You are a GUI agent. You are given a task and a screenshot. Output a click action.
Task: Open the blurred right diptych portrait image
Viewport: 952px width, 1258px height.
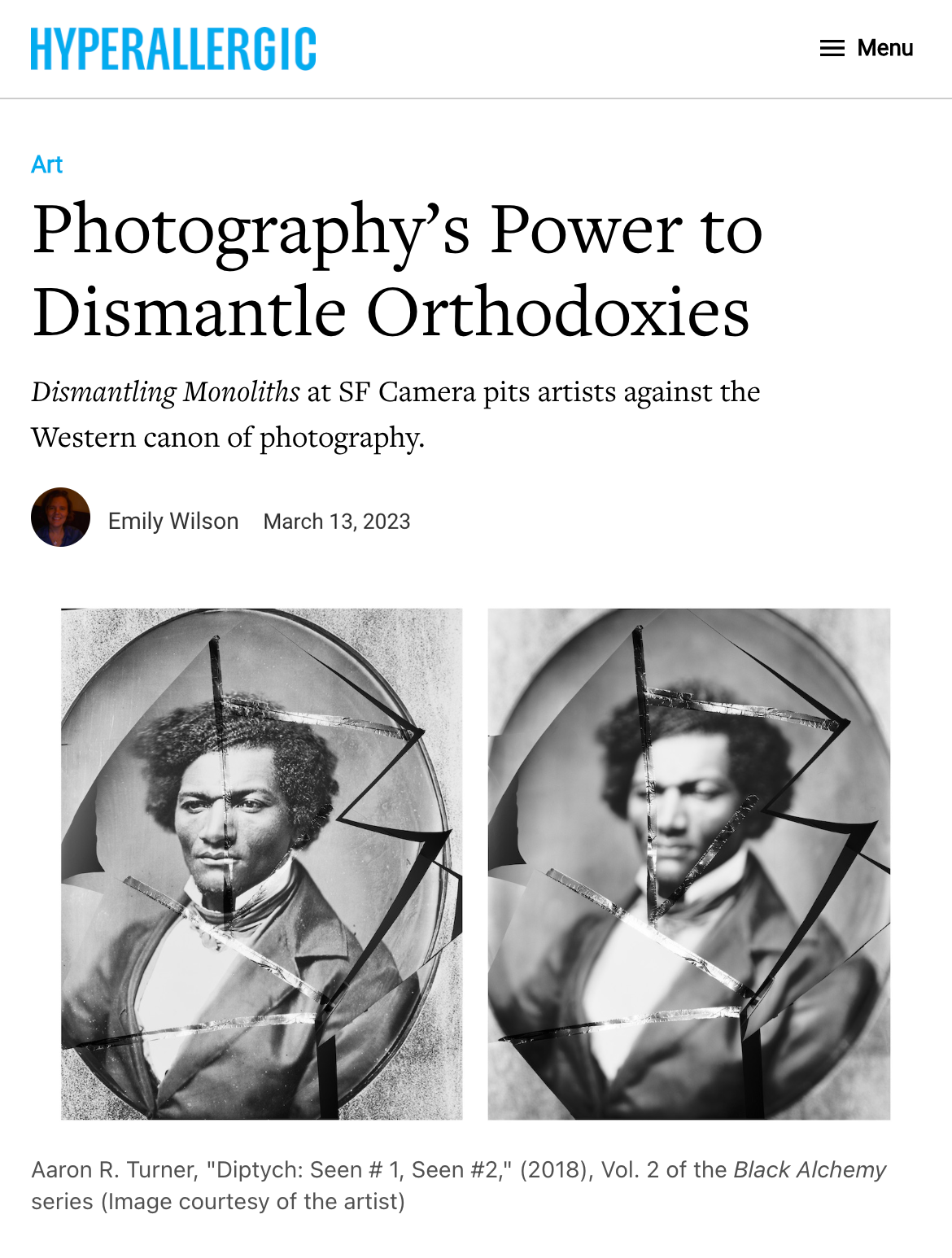pyautogui.click(x=689, y=864)
